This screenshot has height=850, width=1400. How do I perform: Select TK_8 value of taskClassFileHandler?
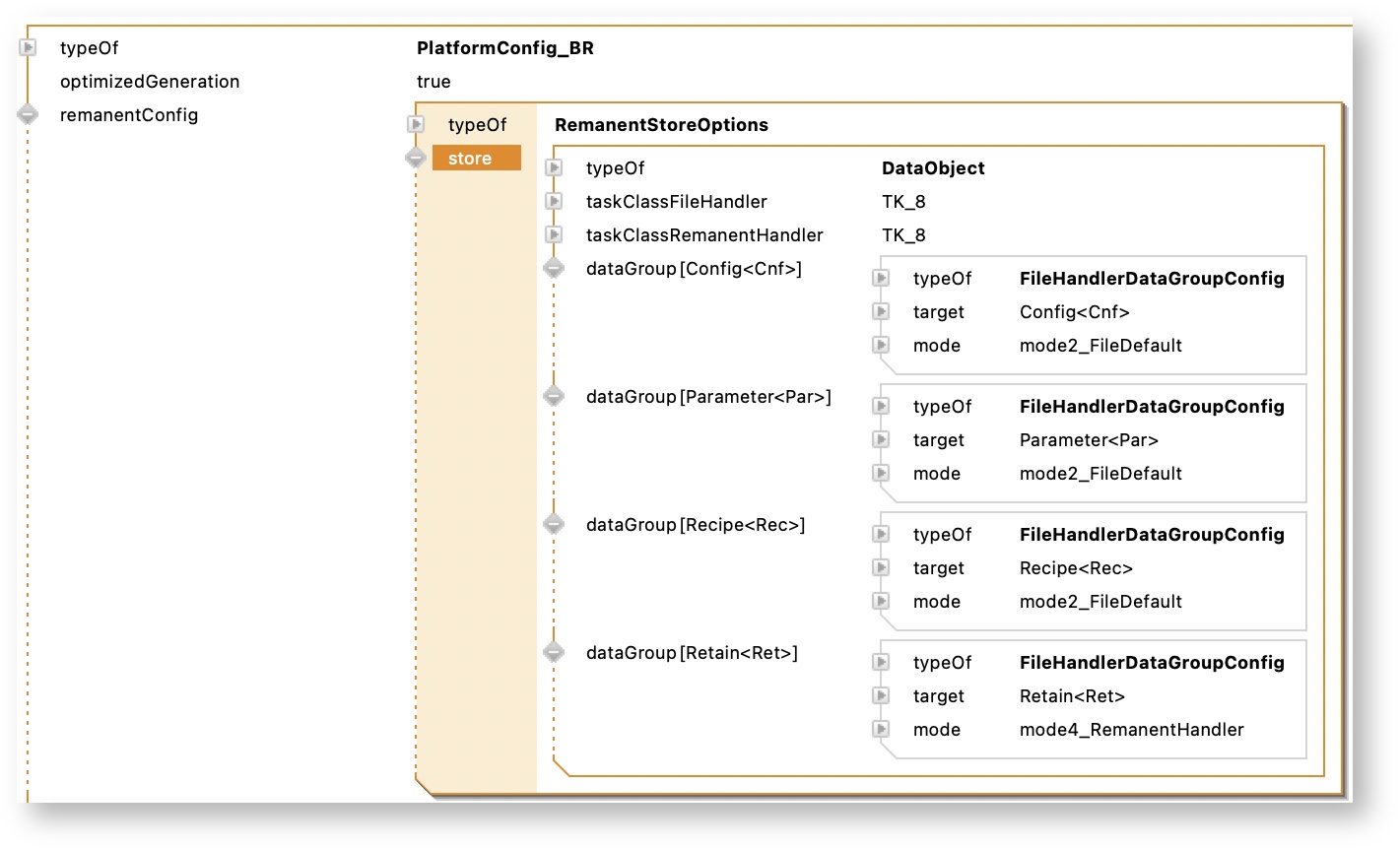[x=903, y=202]
